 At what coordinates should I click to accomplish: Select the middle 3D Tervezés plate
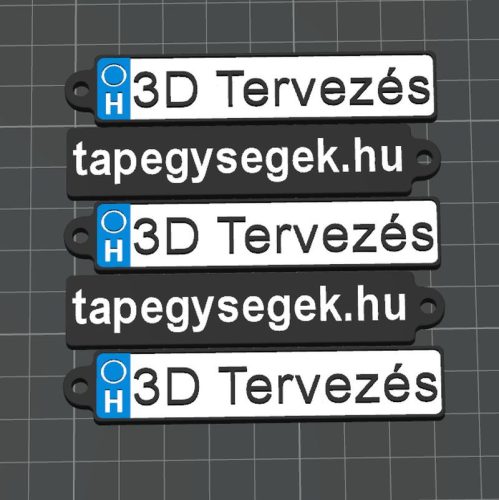(252, 235)
